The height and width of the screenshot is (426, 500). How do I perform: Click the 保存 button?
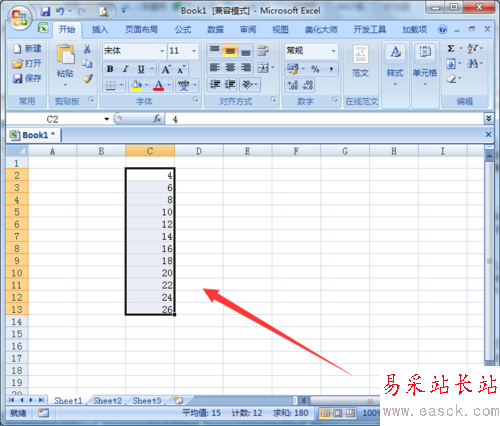click(27, 78)
